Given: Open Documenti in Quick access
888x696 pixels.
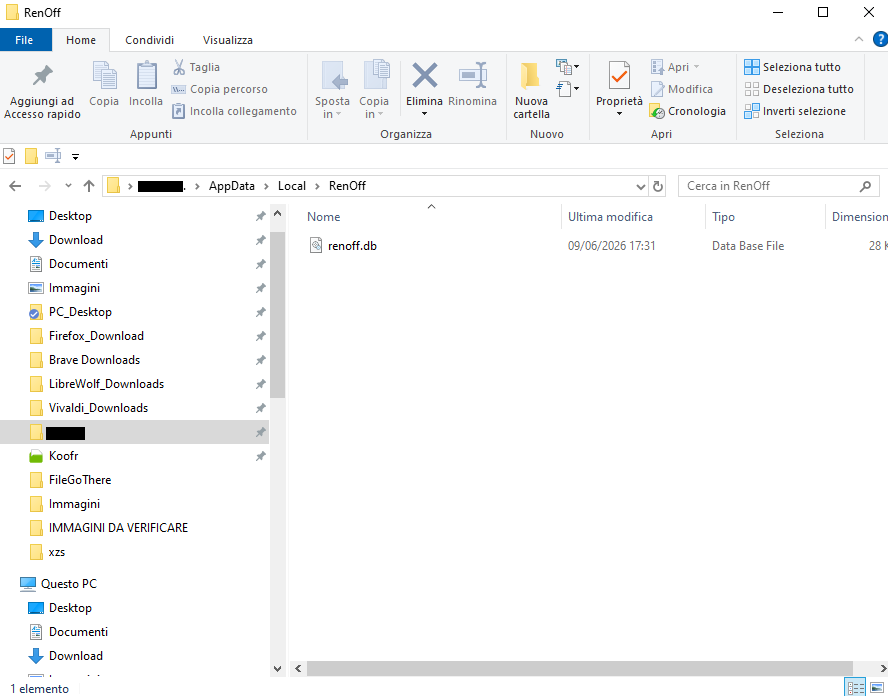Looking at the screenshot, I should click(78, 264).
